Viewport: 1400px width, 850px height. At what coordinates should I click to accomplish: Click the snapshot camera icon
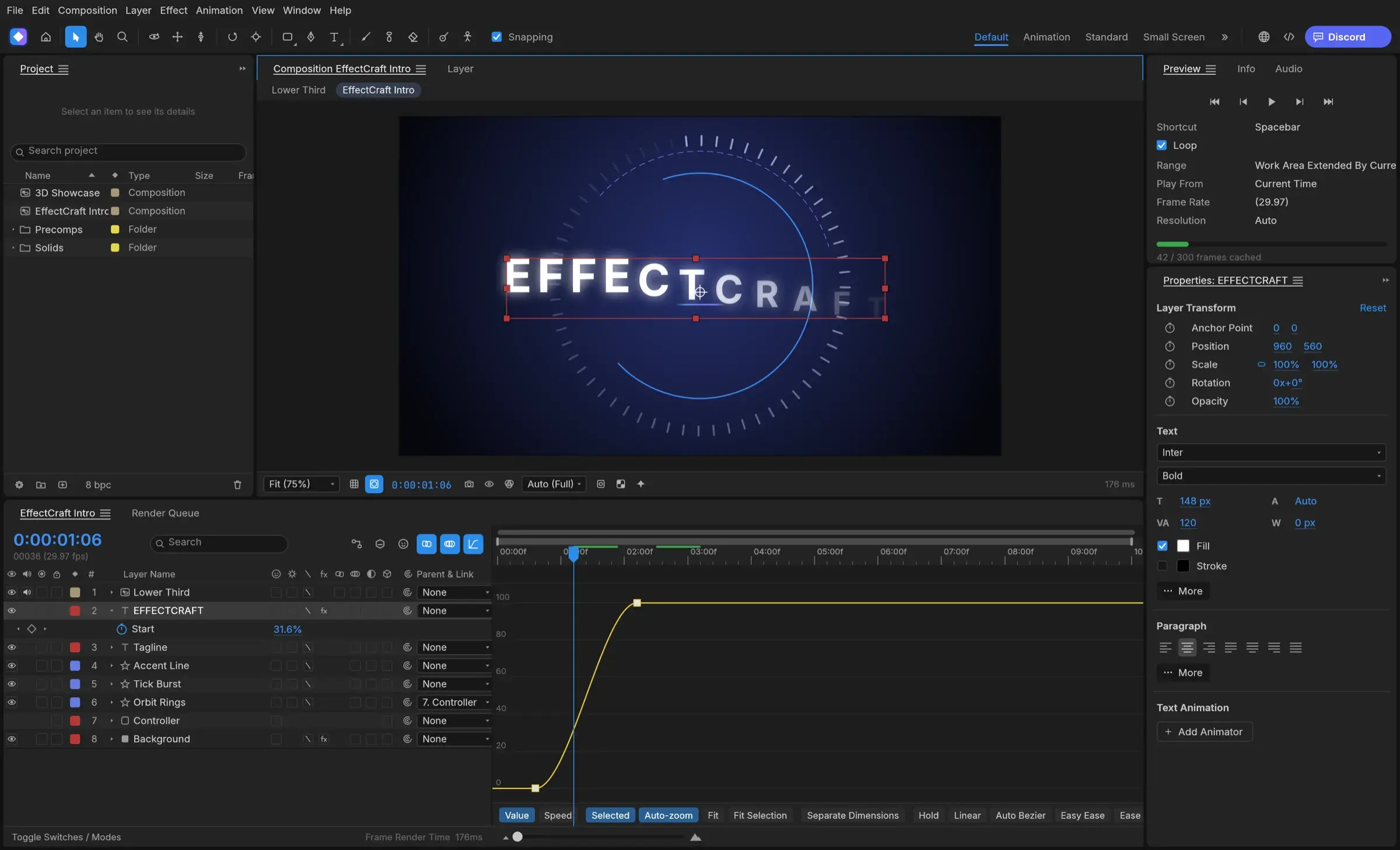[469, 484]
